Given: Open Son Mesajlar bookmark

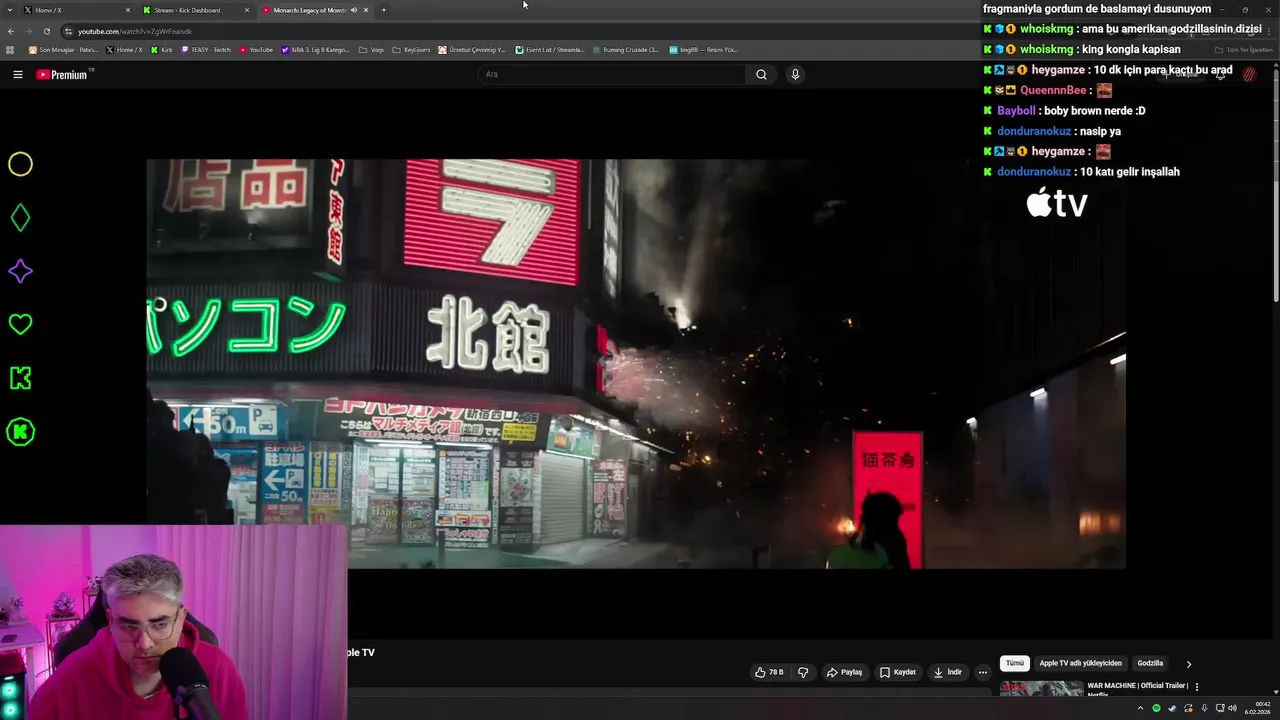Looking at the screenshot, I should point(63,49).
